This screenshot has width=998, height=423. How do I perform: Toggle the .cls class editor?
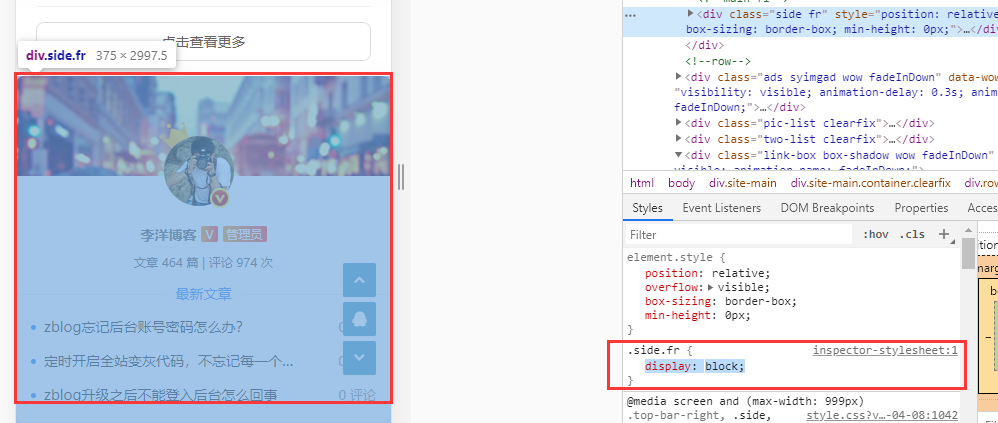(x=912, y=234)
